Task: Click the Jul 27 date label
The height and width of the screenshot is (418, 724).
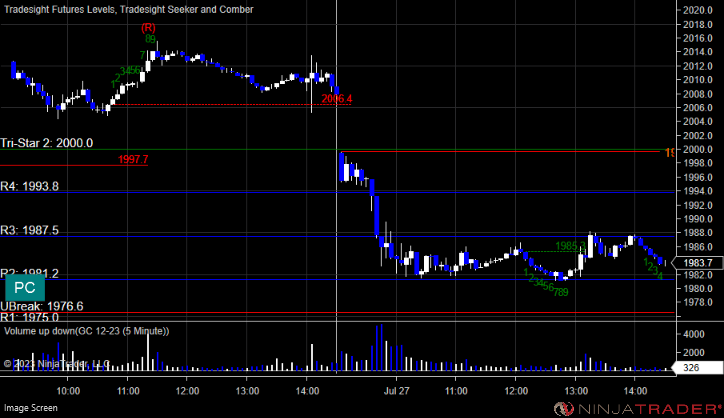Action: tap(397, 391)
